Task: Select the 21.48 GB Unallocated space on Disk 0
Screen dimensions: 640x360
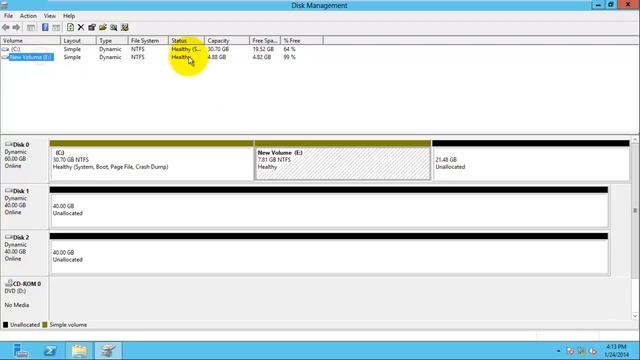Action: (x=531, y=160)
